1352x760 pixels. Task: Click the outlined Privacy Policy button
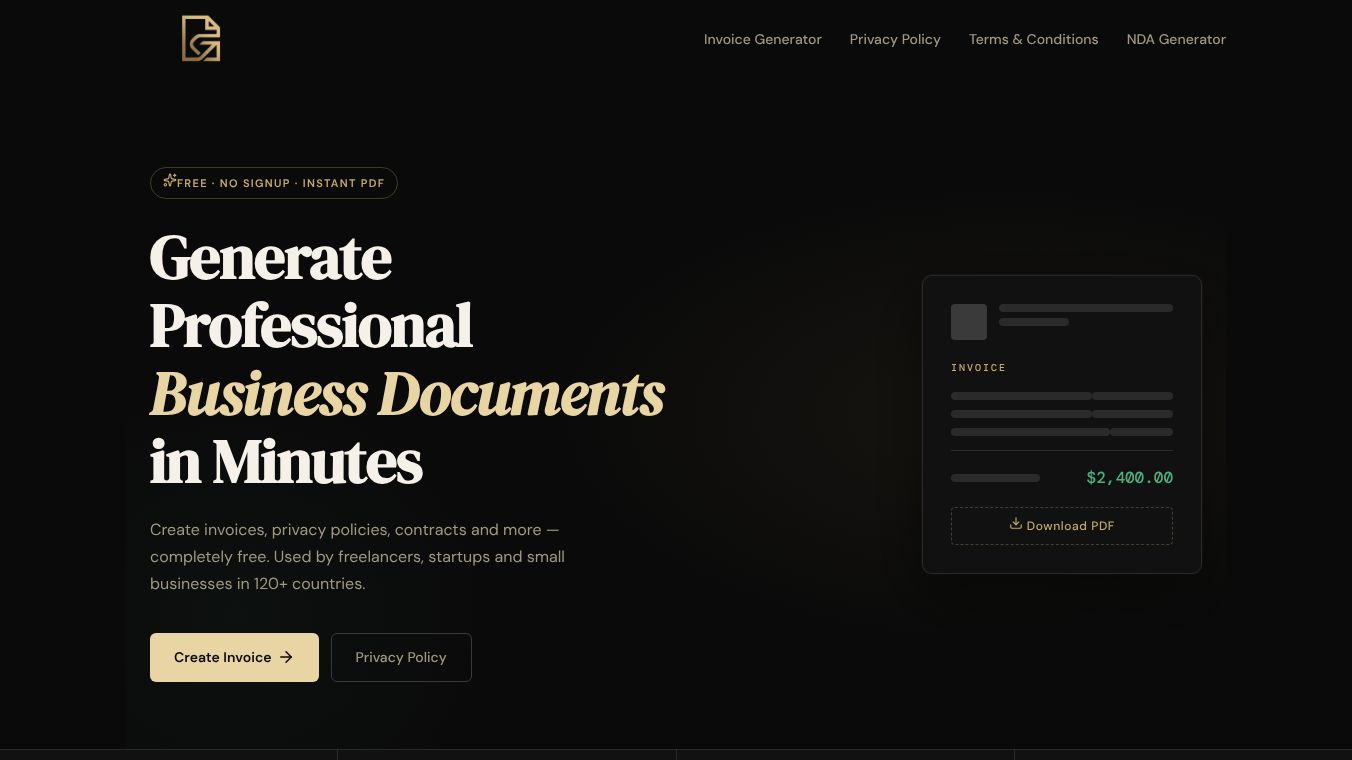[x=401, y=657]
